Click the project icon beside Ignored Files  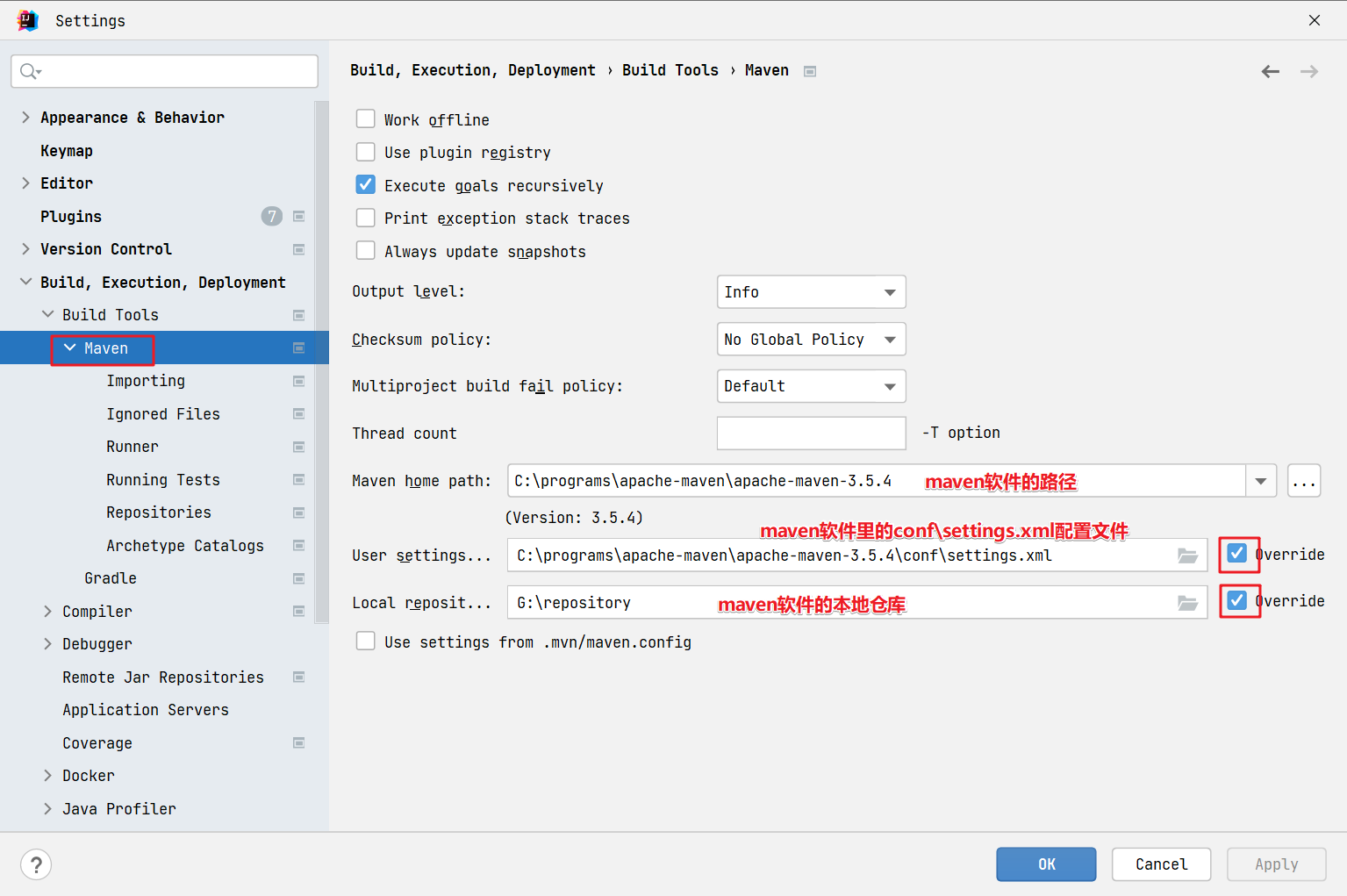[x=298, y=414]
